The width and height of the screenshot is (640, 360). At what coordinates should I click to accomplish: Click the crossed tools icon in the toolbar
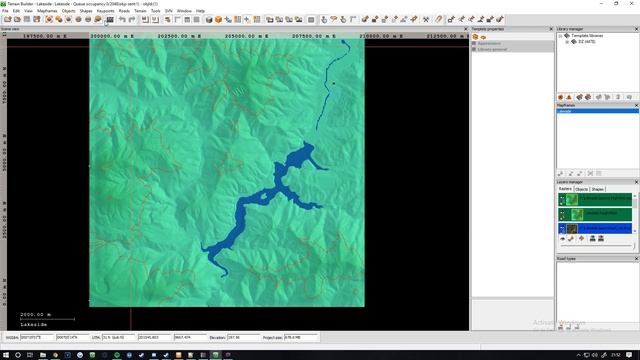tap(426, 19)
